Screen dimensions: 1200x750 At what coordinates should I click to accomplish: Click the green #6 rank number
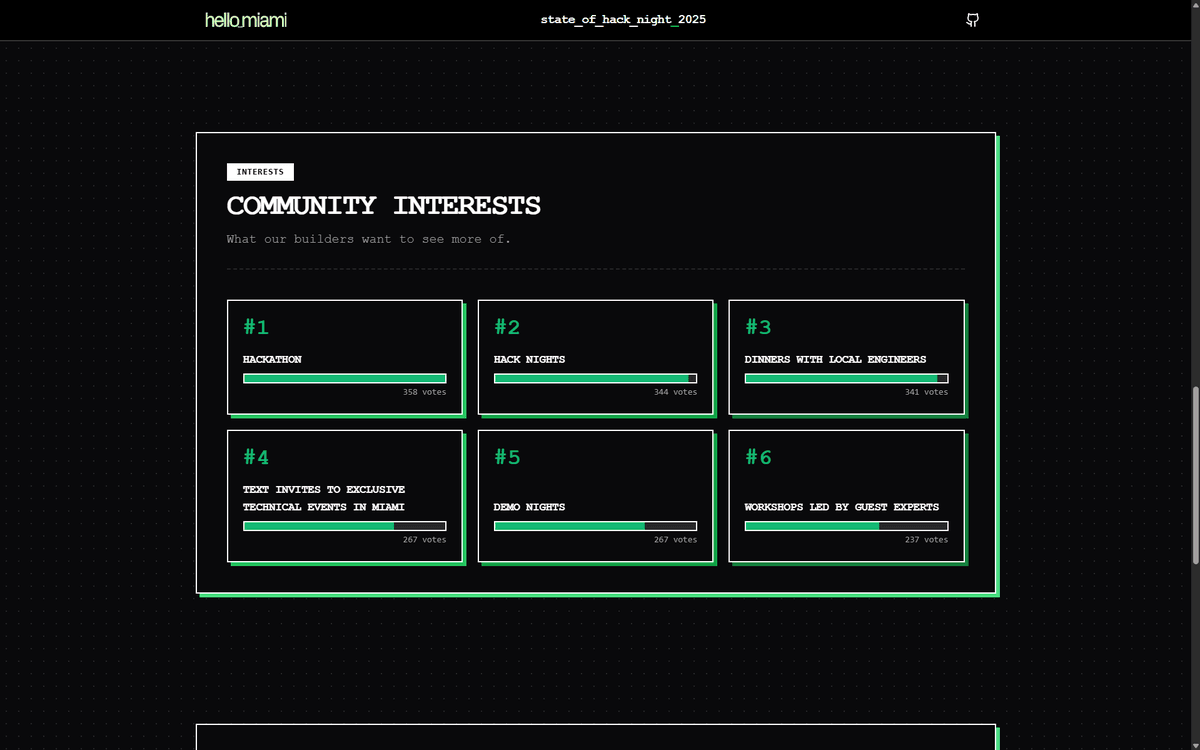tap(759, 457)
